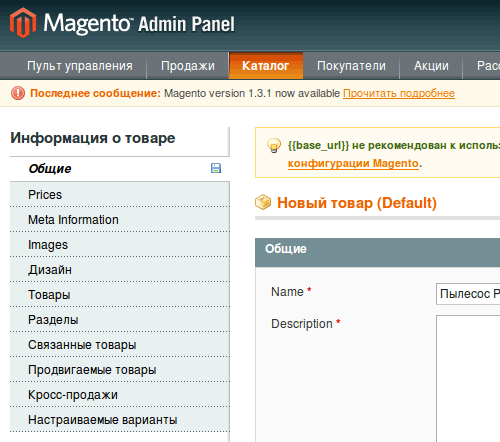The image size is (500, 442).
Task: Click the Общие section header bar
Action: point(377,252)
